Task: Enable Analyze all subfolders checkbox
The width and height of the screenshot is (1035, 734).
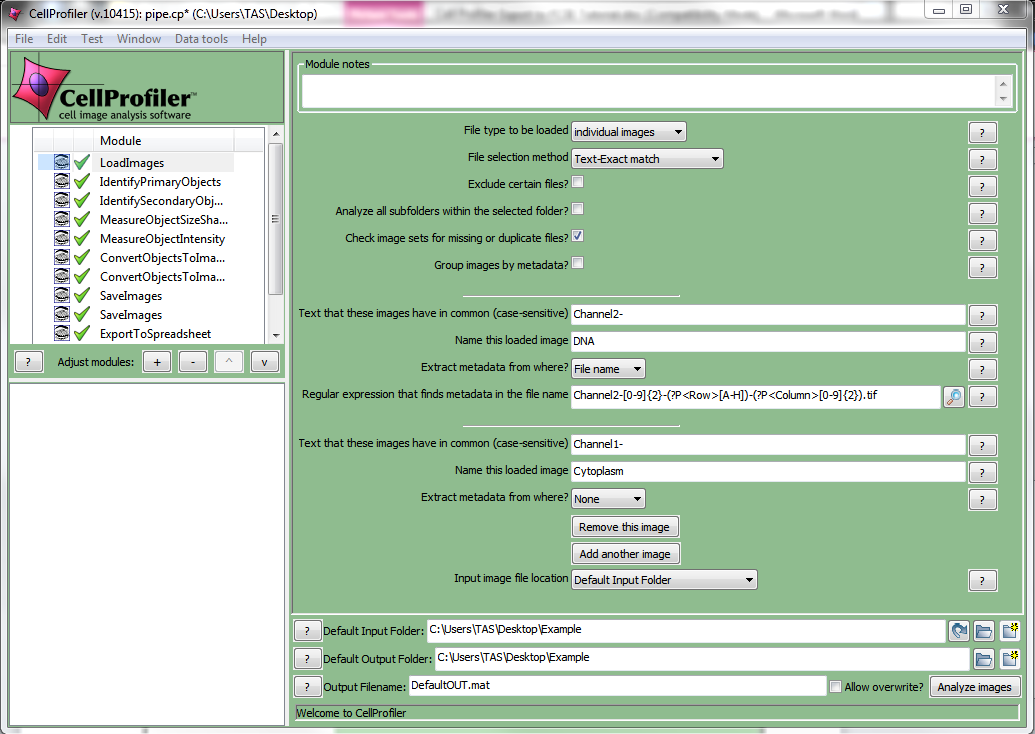Action: point(578,209)
